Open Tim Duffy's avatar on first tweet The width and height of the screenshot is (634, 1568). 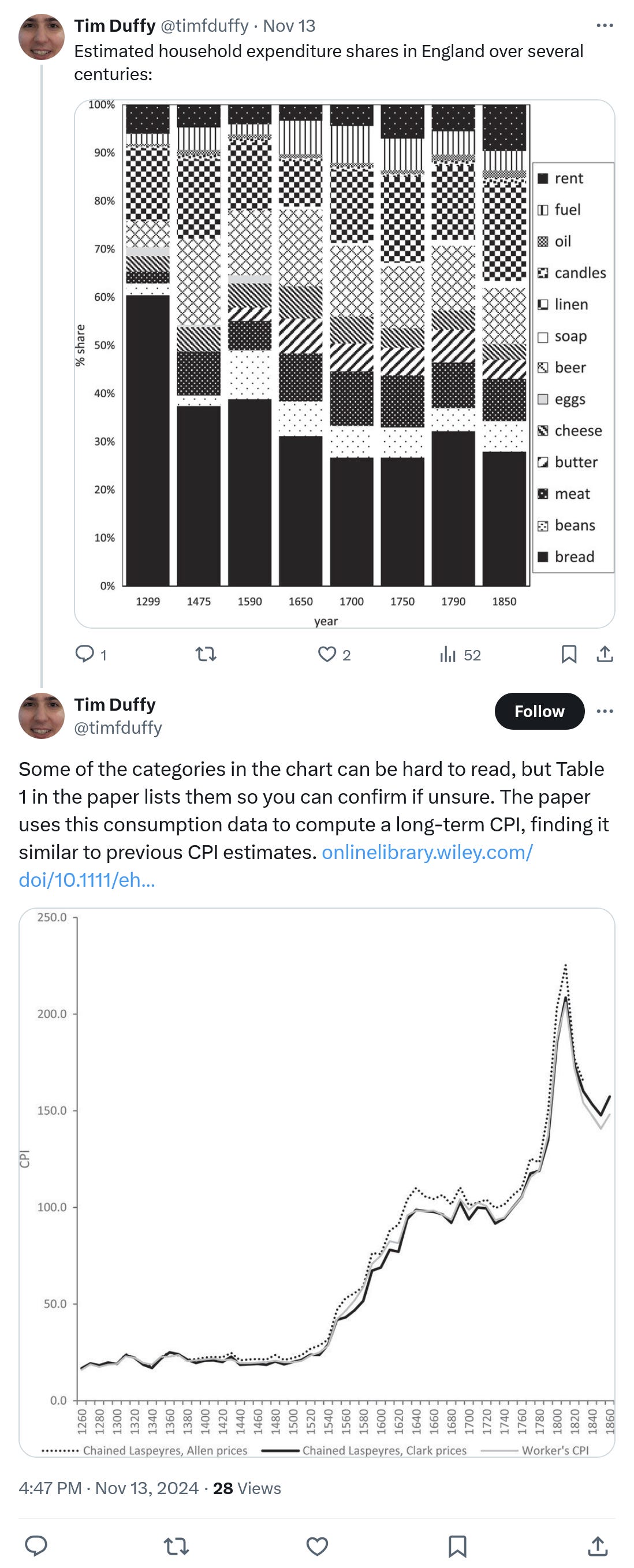42,37
